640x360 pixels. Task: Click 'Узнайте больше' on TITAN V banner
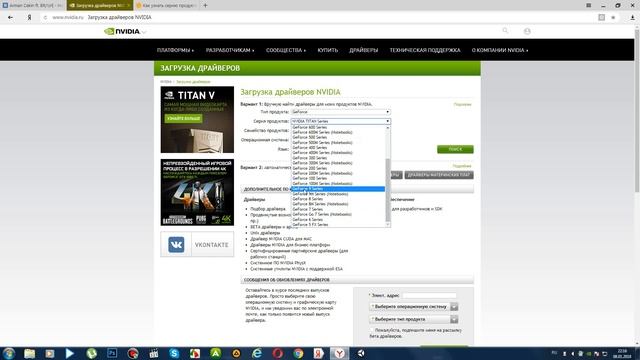[x=184, y=118]
